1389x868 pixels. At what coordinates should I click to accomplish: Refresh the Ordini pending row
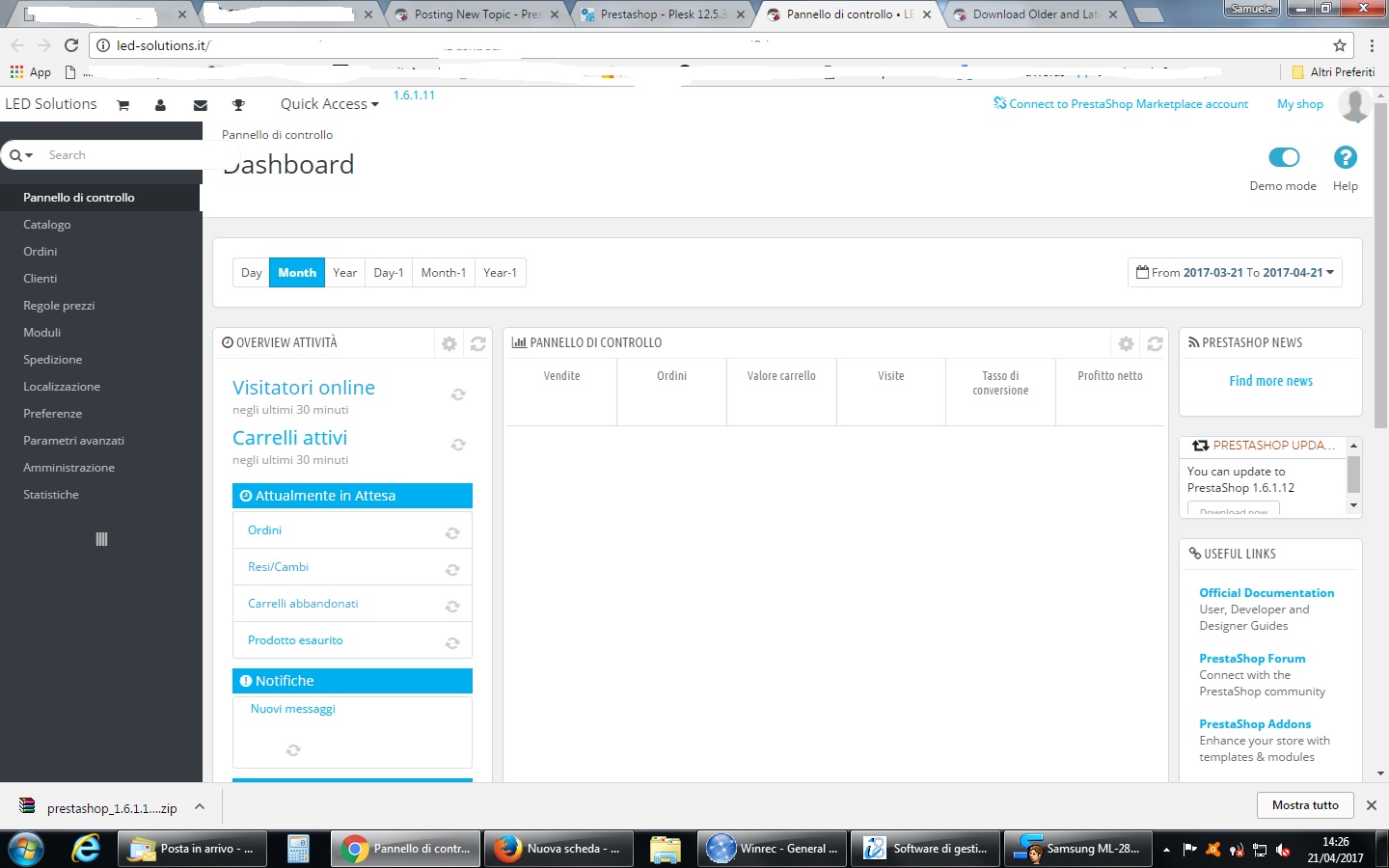pyautogui.click(x=452, y=533)
